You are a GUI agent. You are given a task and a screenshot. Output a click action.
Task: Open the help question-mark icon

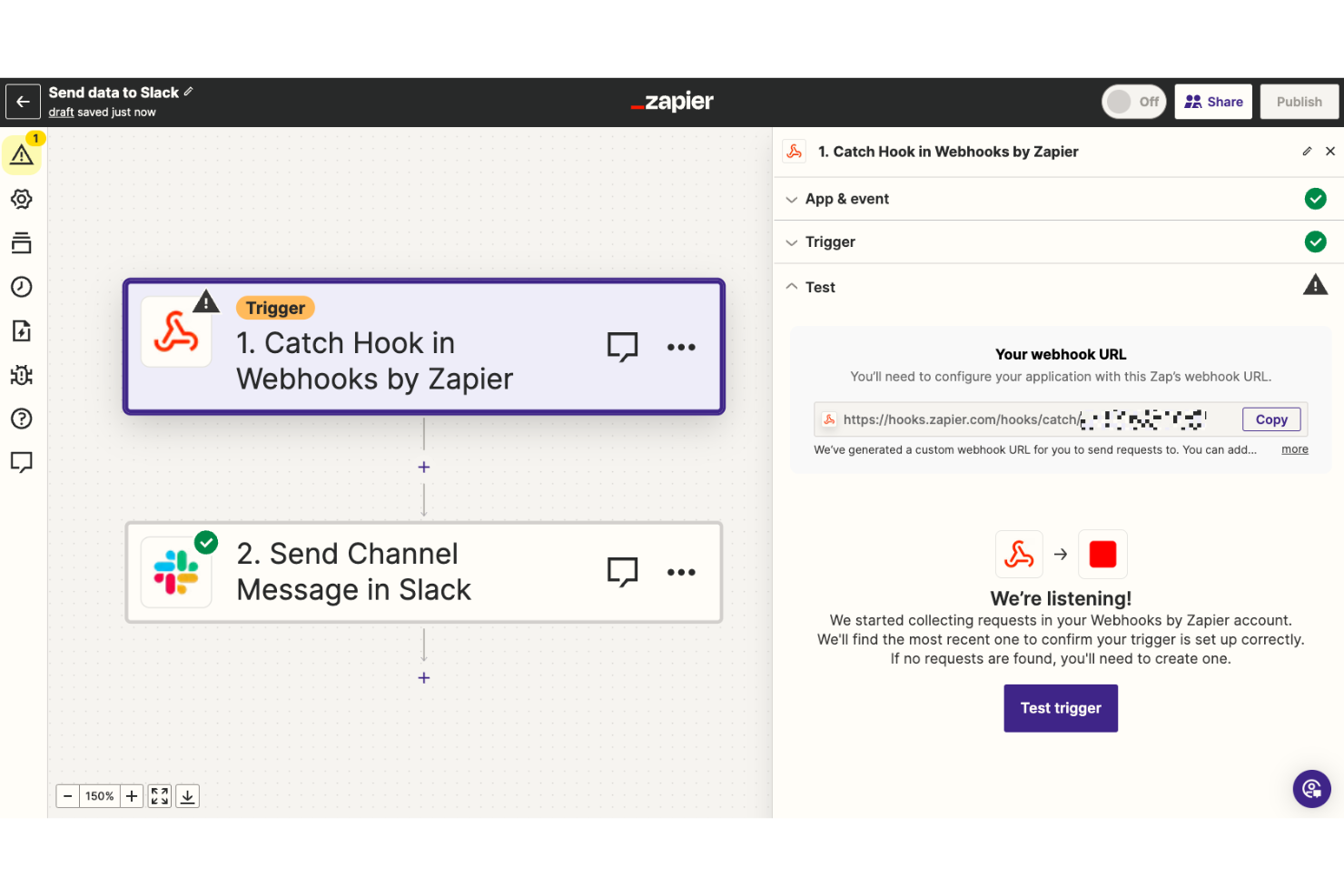[x=22, y=418]
